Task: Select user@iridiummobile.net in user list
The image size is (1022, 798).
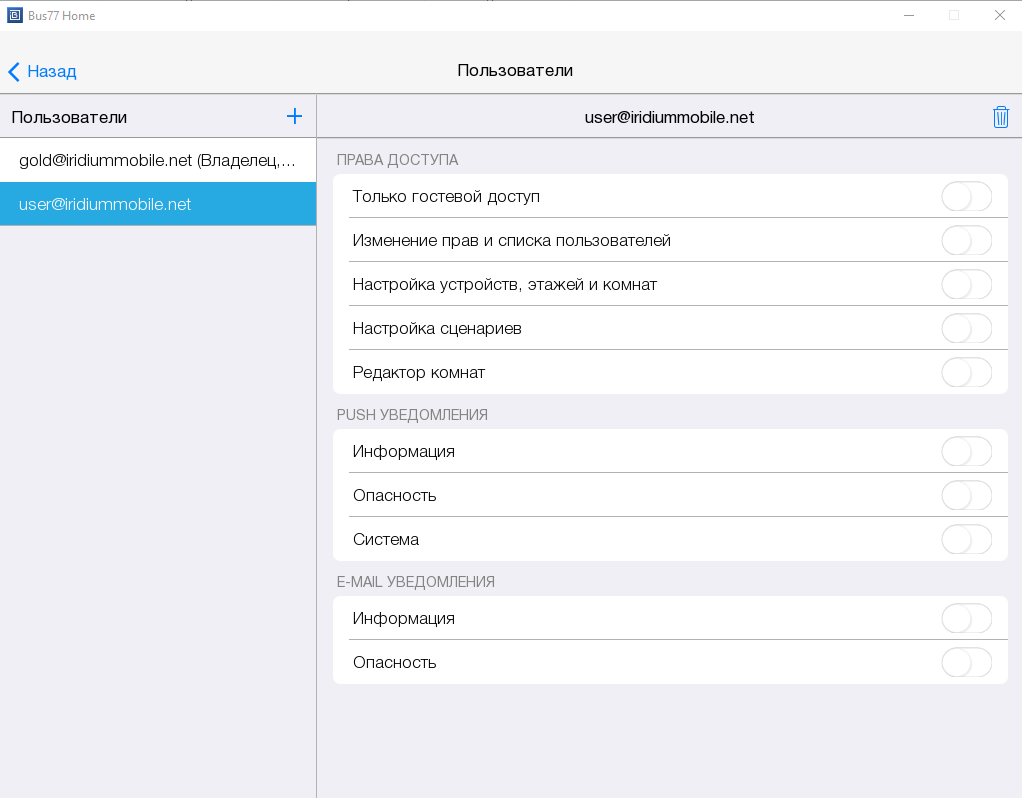Action: pos(158,204)
